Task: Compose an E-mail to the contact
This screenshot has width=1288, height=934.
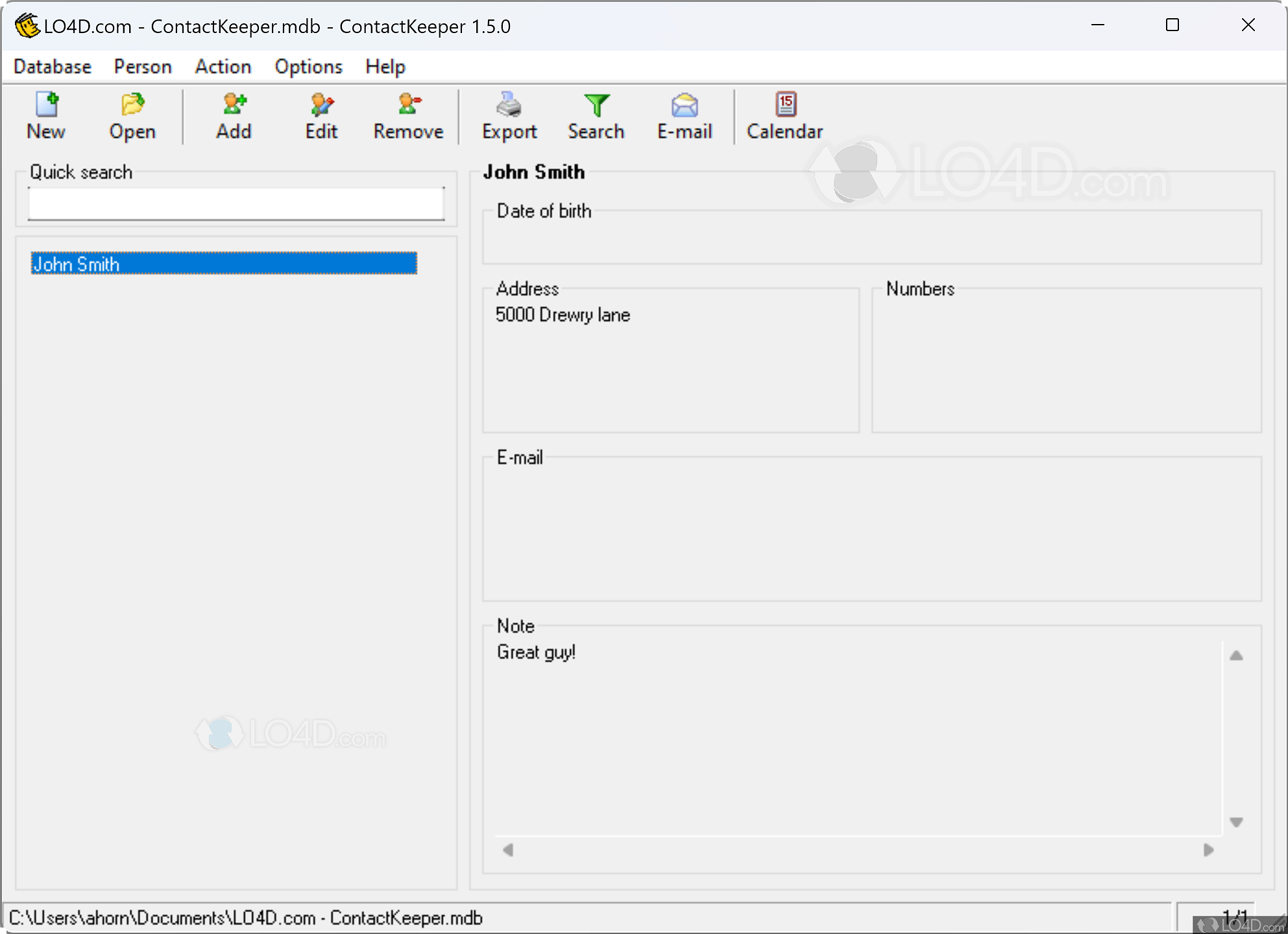Action: click(683, 117)
